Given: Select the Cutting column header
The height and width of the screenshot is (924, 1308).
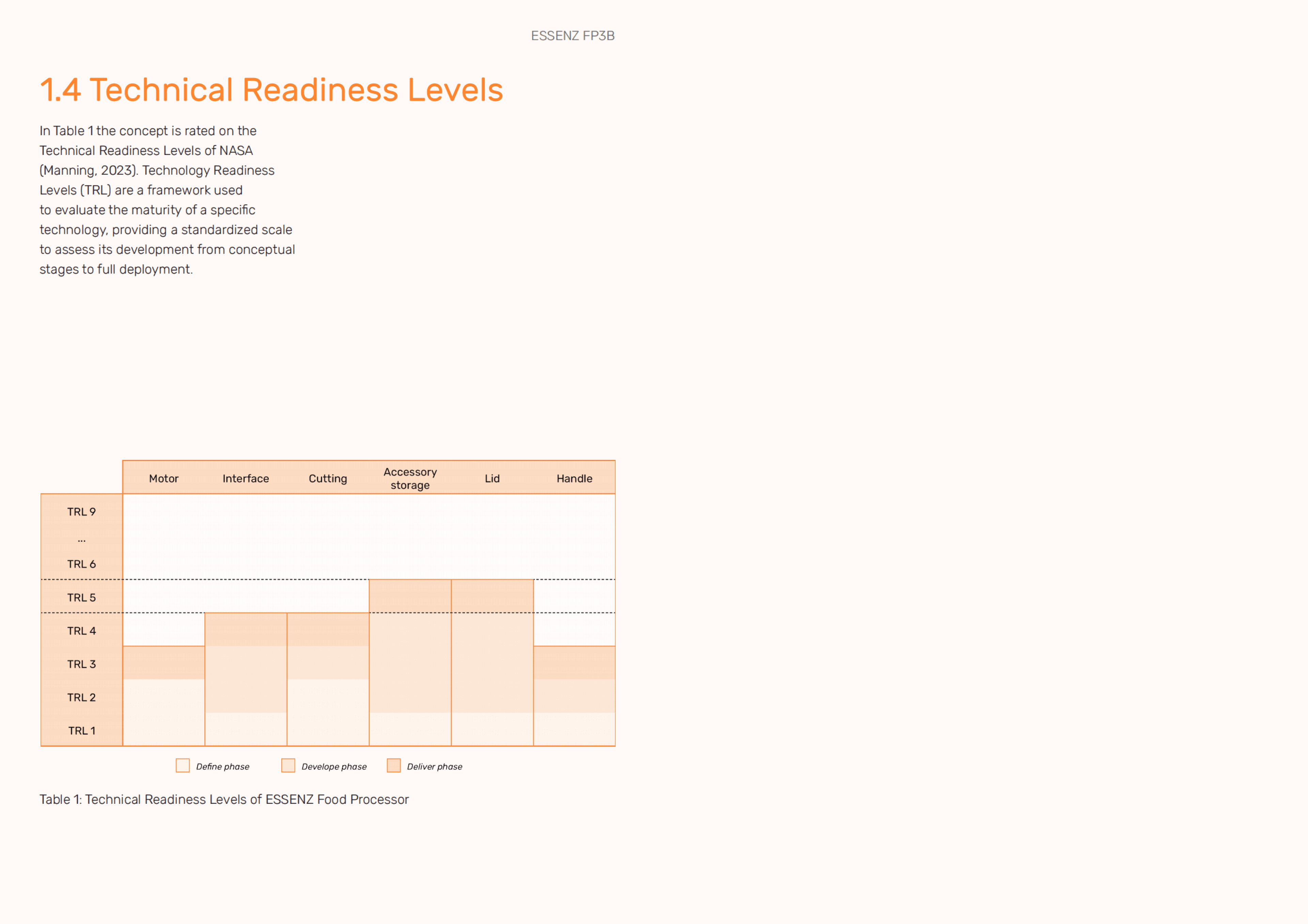Looking at the screenshot, I should click(x=328, y=479).
